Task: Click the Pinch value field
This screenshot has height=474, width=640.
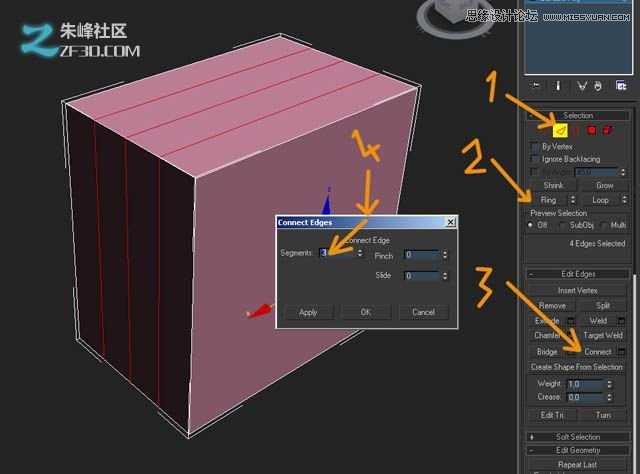Action: pyautogui.click(x=422, y=255)
